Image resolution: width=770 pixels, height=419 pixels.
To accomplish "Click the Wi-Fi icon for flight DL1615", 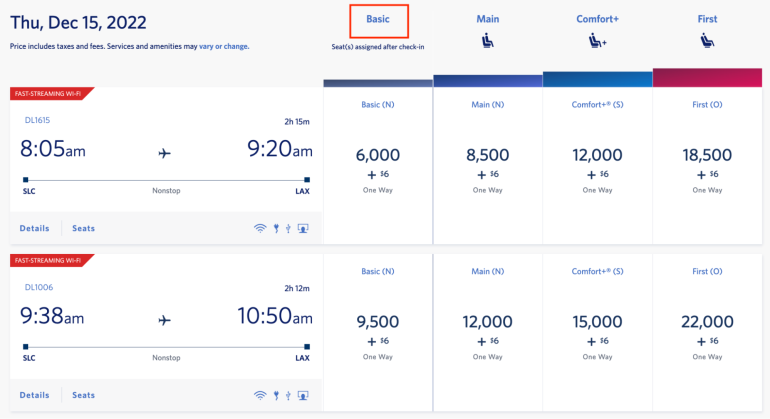I will click(x=260, y=228).
